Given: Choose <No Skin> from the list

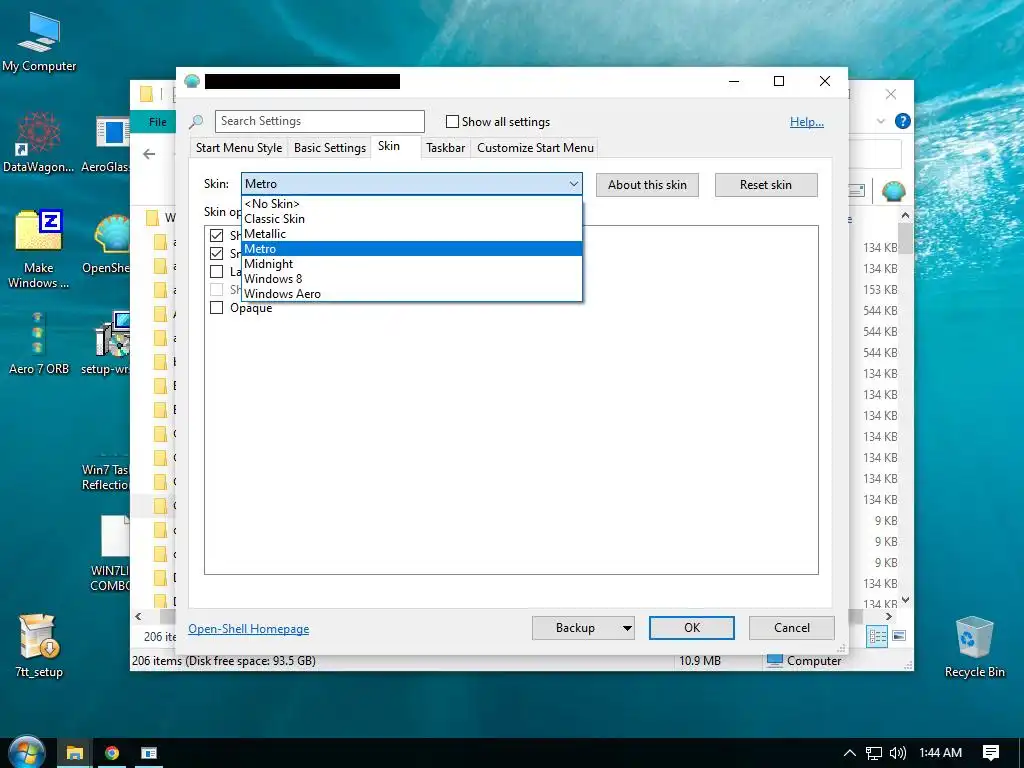Looking at the screenshot, I should (x=411, y=204).
